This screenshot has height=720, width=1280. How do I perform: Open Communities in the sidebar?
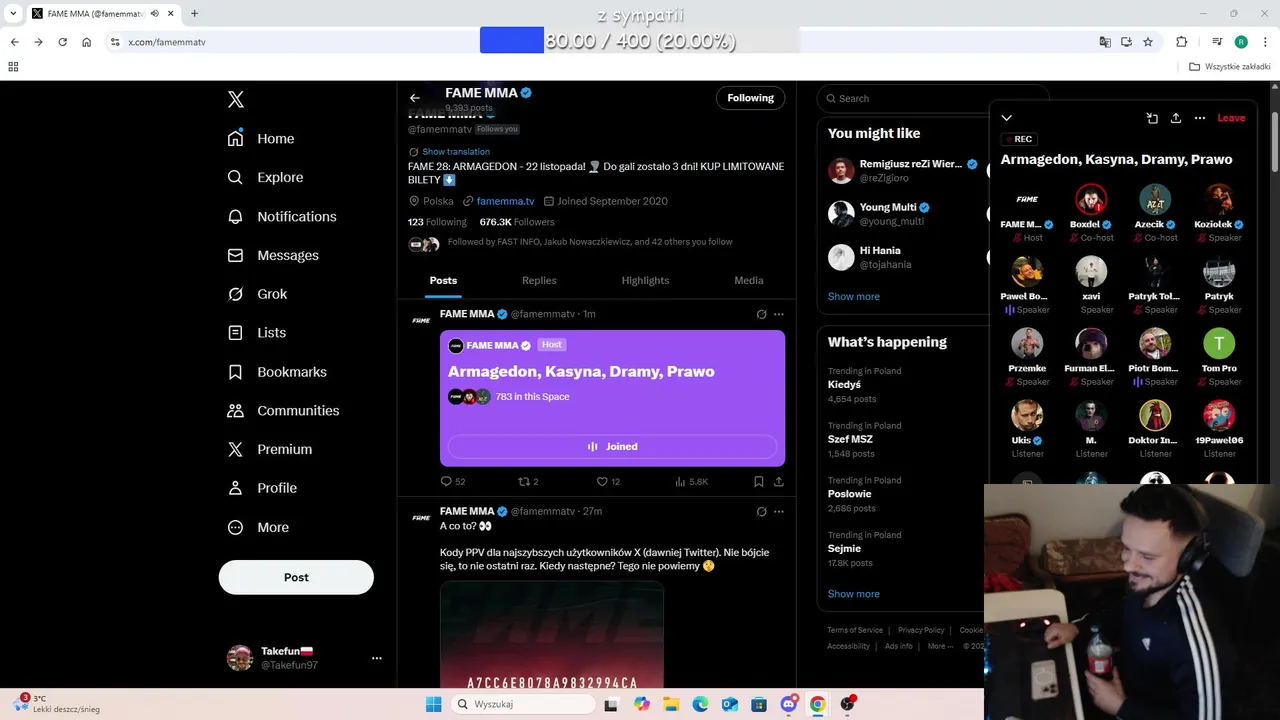(283, 410)
